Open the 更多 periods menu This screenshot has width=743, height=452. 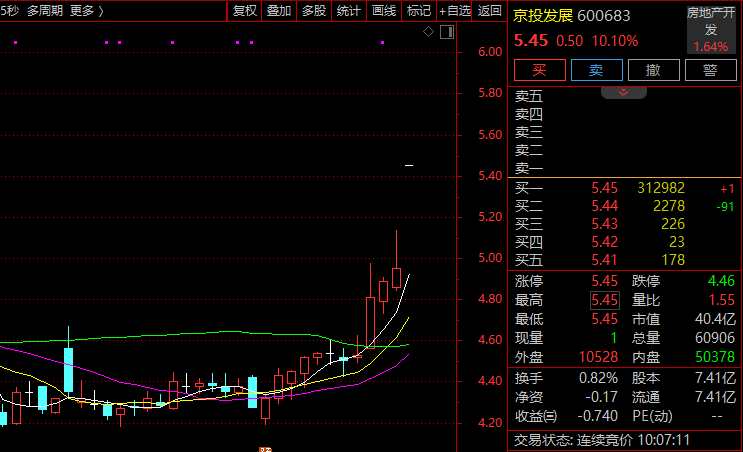click(87, 10)
